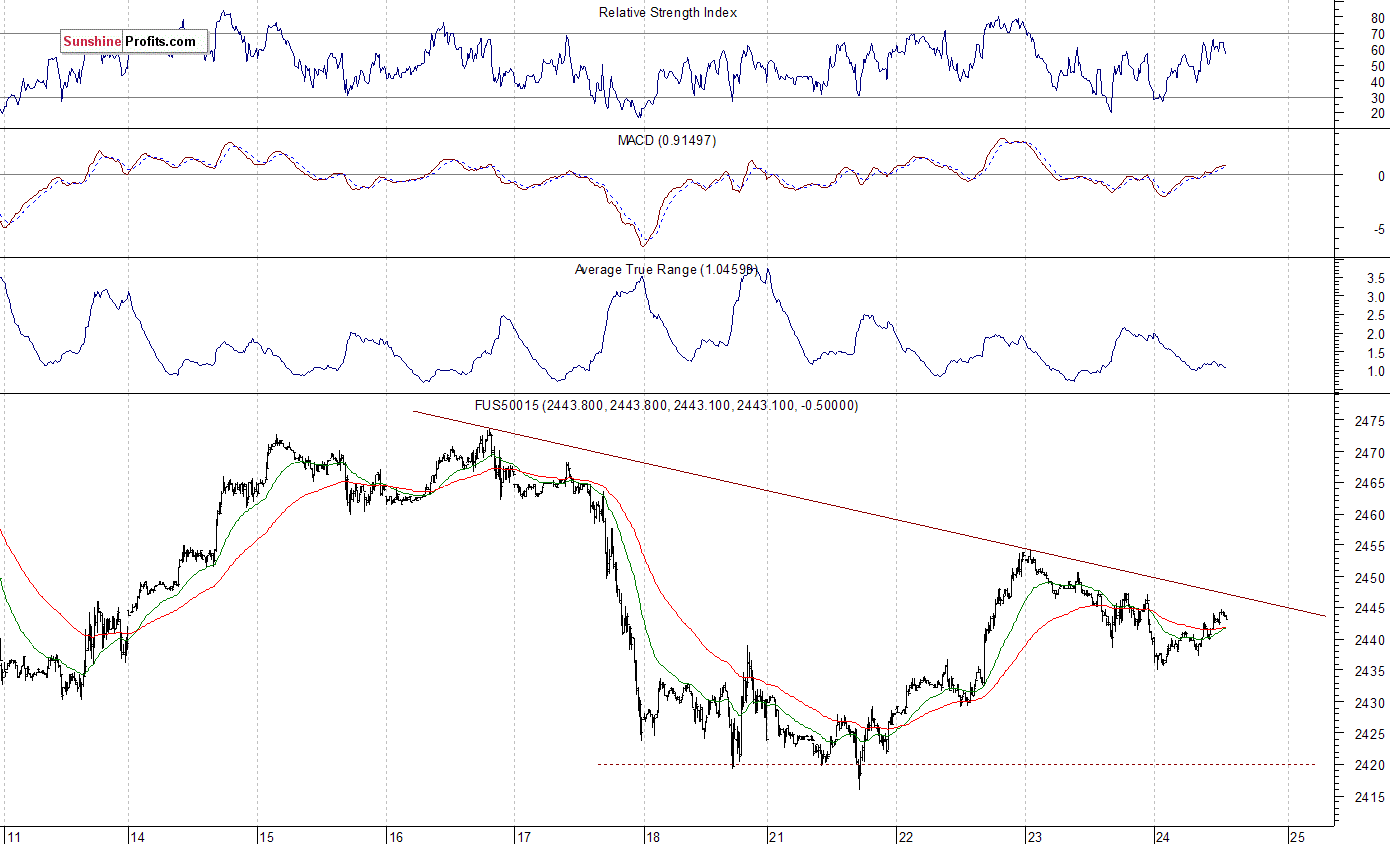Screen dimensions: 1390x844
Task: Click the RSI 30 axis value
Action: point(1377,98)
